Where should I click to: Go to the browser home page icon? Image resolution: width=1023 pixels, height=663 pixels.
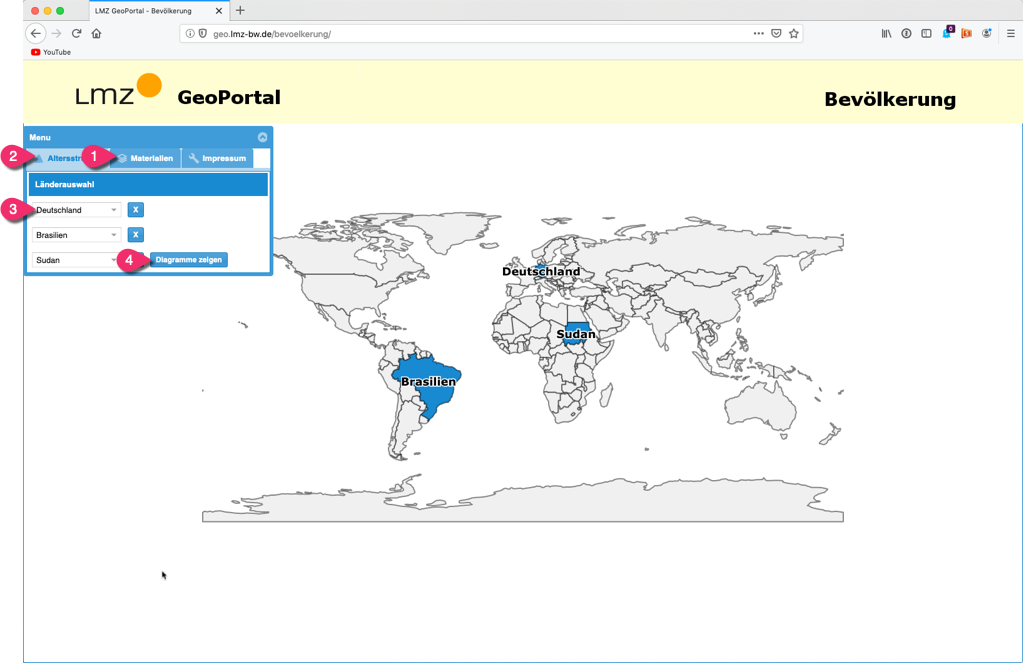[x=96, y=34]
